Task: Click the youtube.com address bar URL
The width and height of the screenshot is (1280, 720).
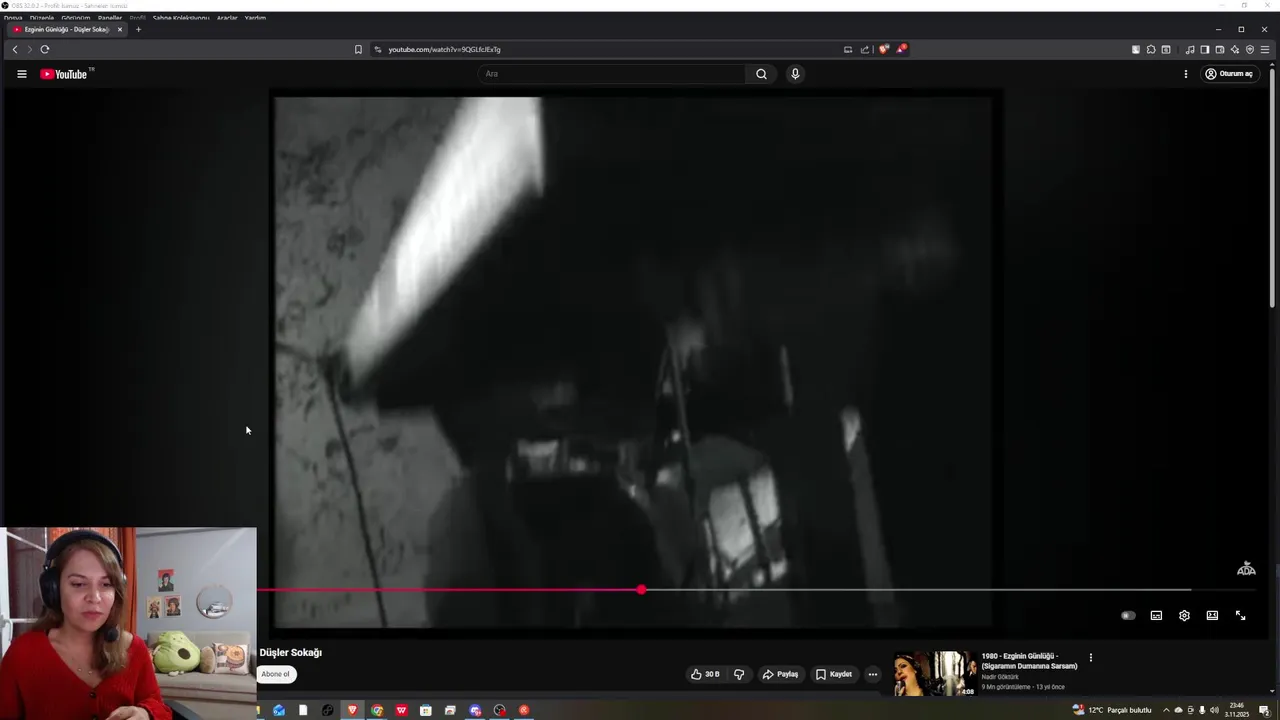Action: pos(444,49)
